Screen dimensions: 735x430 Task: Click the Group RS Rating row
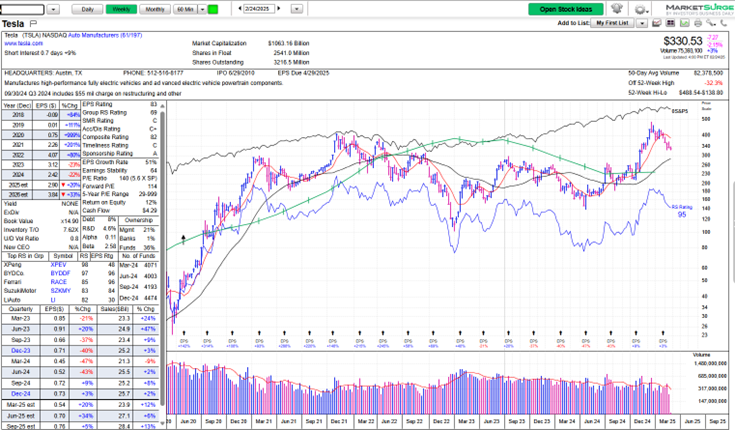(120, 113)
